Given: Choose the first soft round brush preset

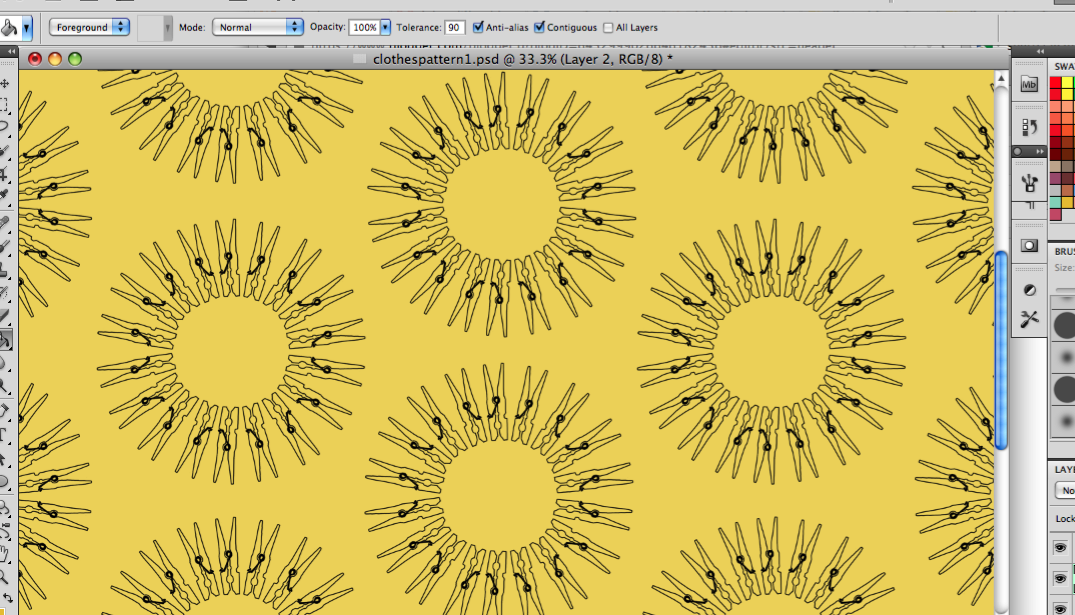Looking at the screenshot, I should [x=1065, y=357].
